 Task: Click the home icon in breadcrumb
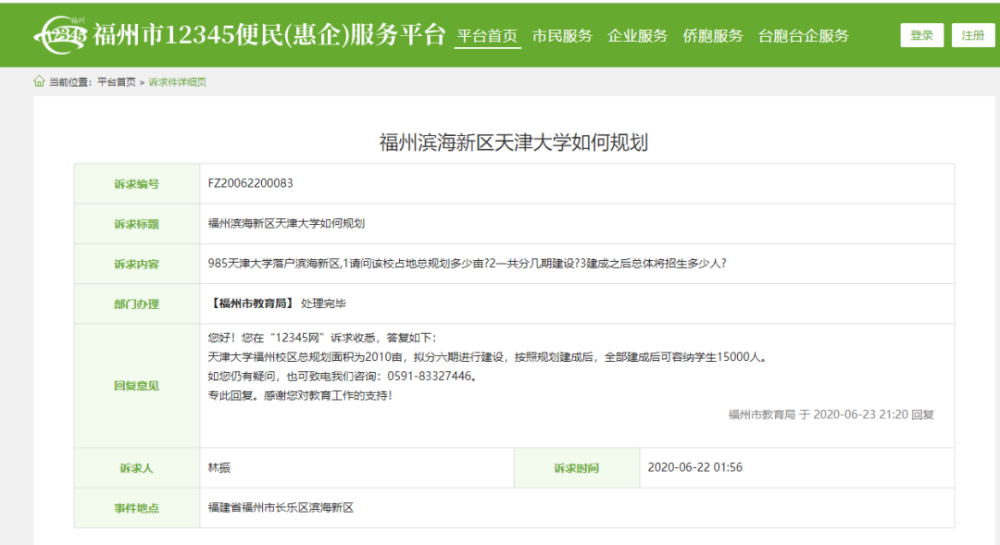click(39, 82)
